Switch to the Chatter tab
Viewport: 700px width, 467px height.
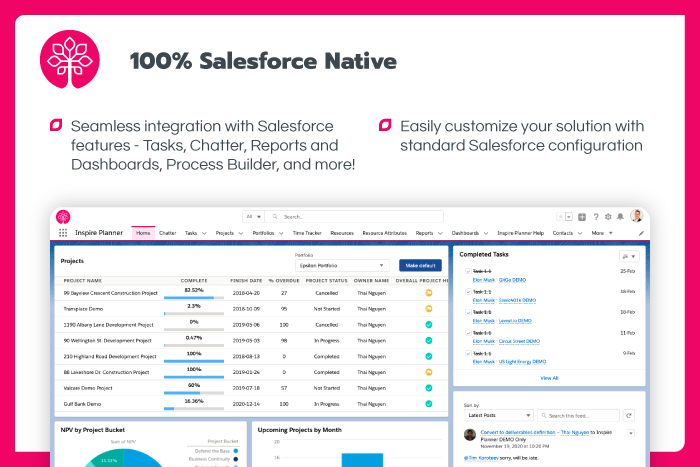[x=167, y=233]
